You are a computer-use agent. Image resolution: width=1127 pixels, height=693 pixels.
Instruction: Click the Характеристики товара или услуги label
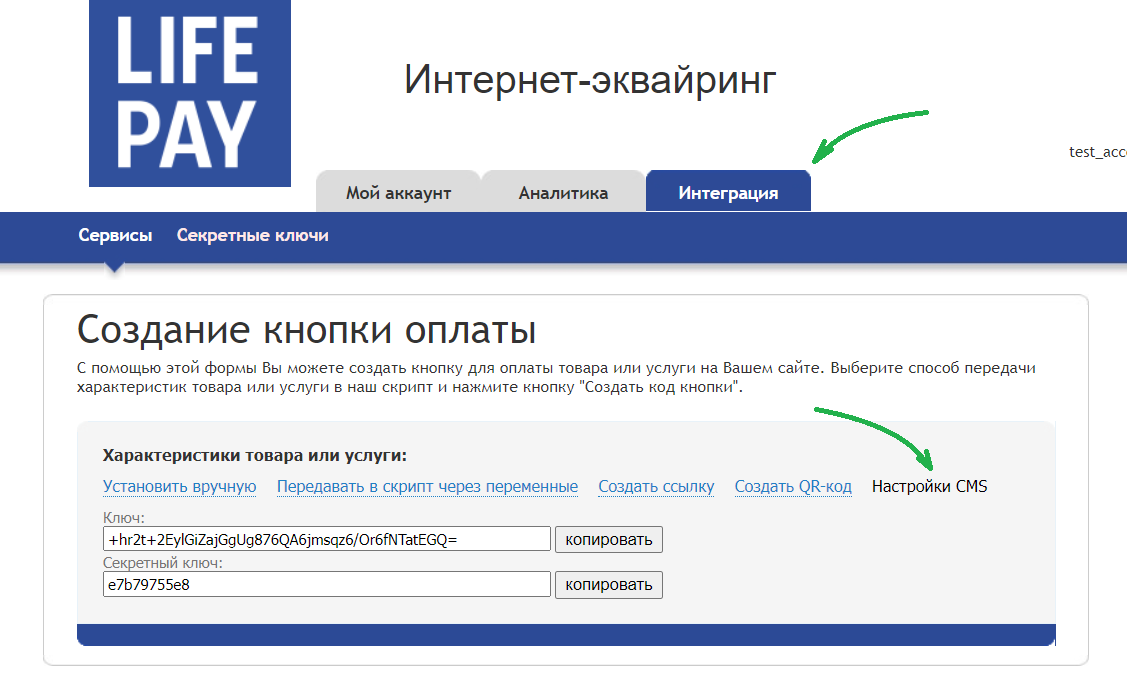254,455
